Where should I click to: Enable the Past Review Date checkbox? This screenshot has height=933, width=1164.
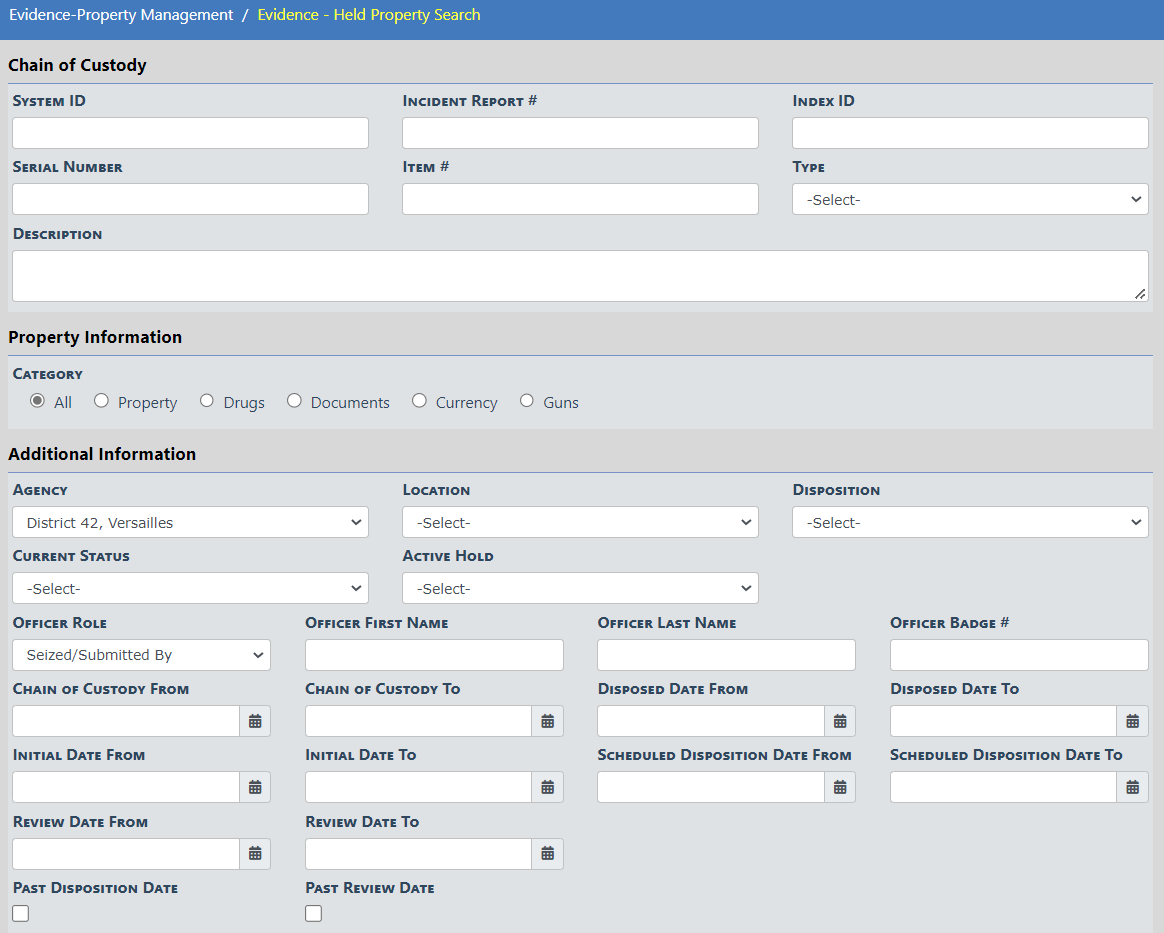pyautogui.click(x=314, y=913)
